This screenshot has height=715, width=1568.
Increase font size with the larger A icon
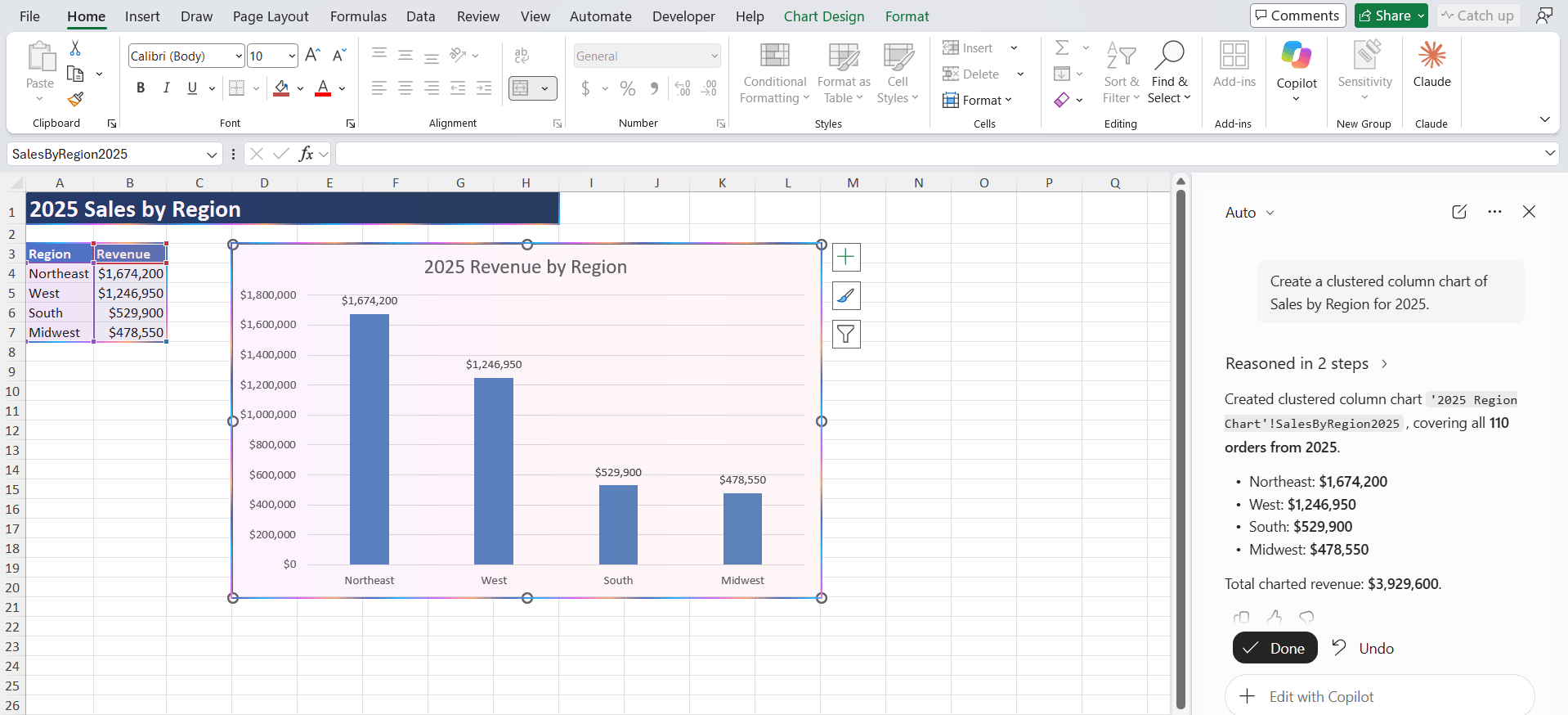312,56
